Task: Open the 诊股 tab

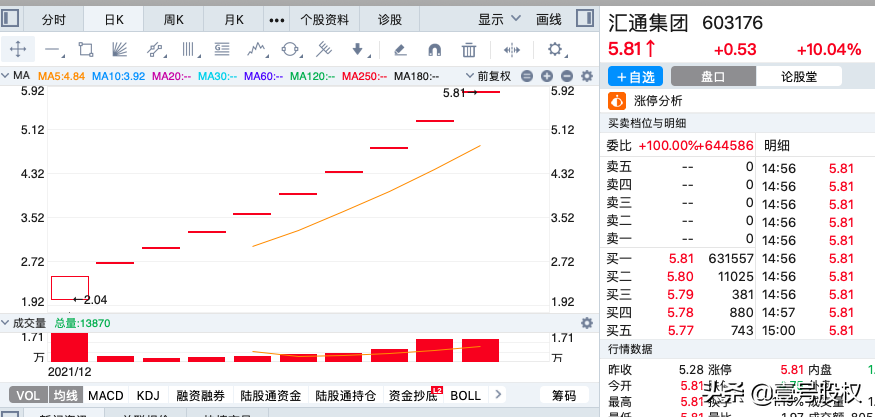Action: click(390, 20)
